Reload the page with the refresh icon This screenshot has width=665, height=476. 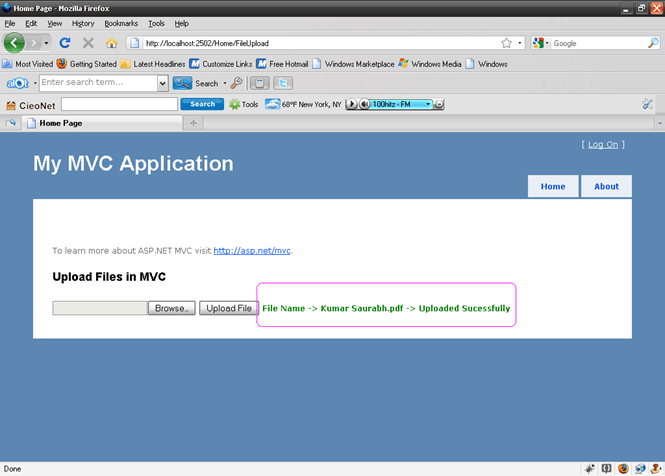point(65,43)
